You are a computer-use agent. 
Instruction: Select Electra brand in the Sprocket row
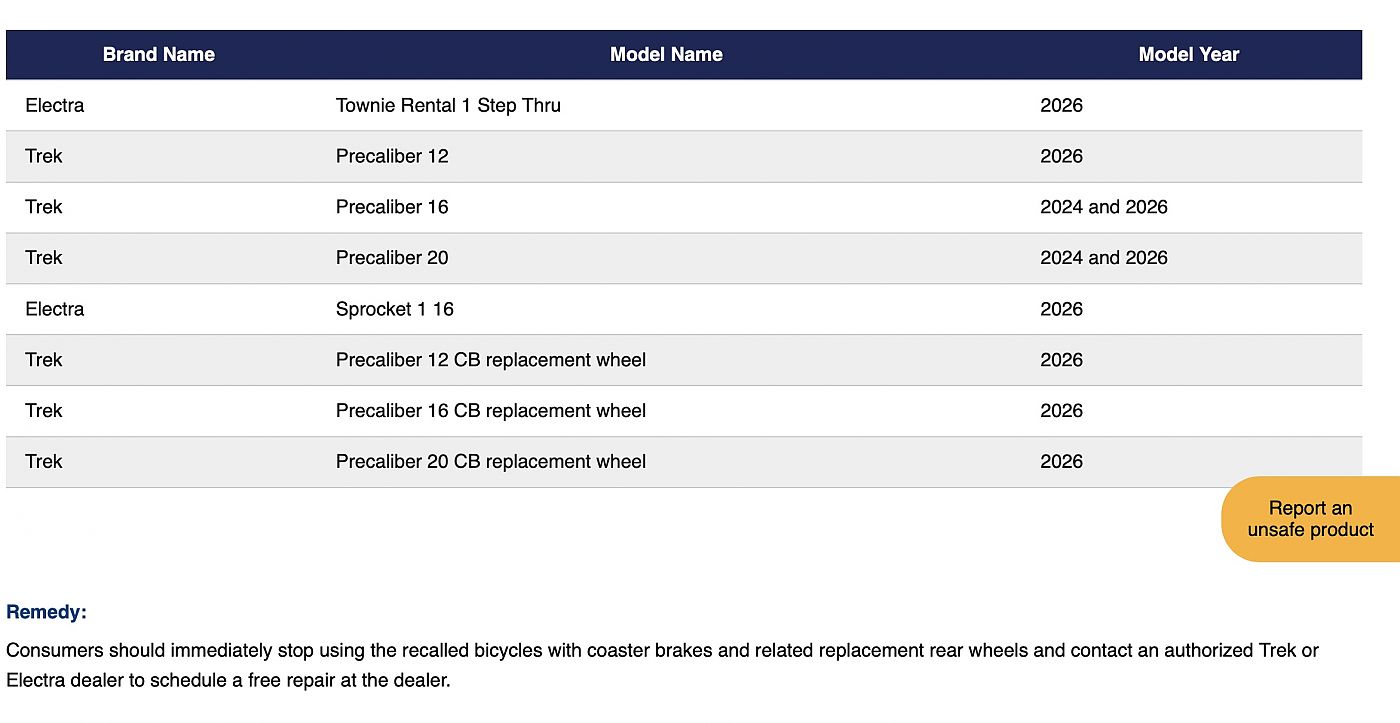pyautogui.click(x=55, y=309)
